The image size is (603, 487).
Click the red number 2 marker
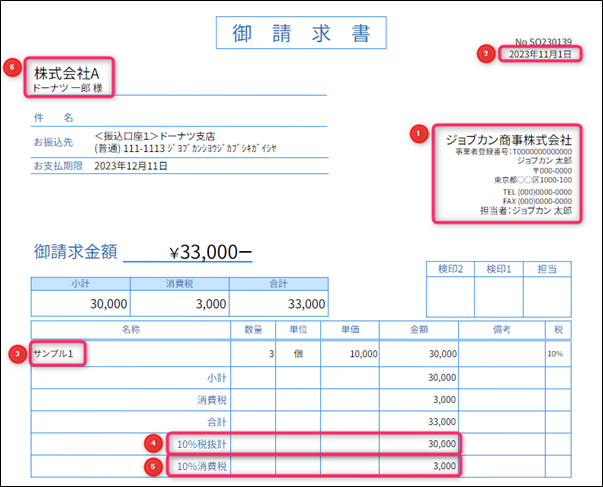point(486,53)
